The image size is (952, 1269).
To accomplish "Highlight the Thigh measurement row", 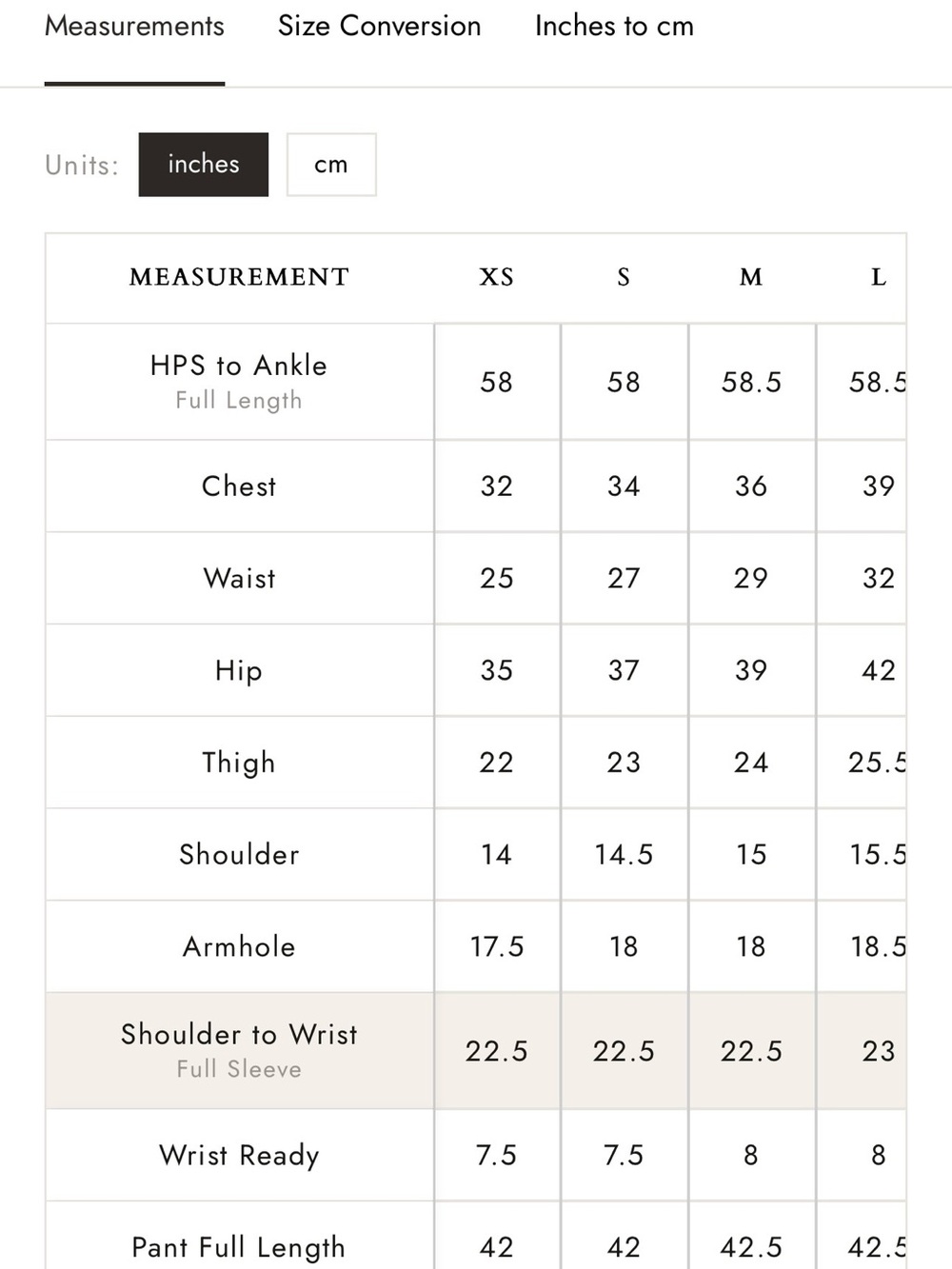I will pyautogui.click(x=476, y=763).
